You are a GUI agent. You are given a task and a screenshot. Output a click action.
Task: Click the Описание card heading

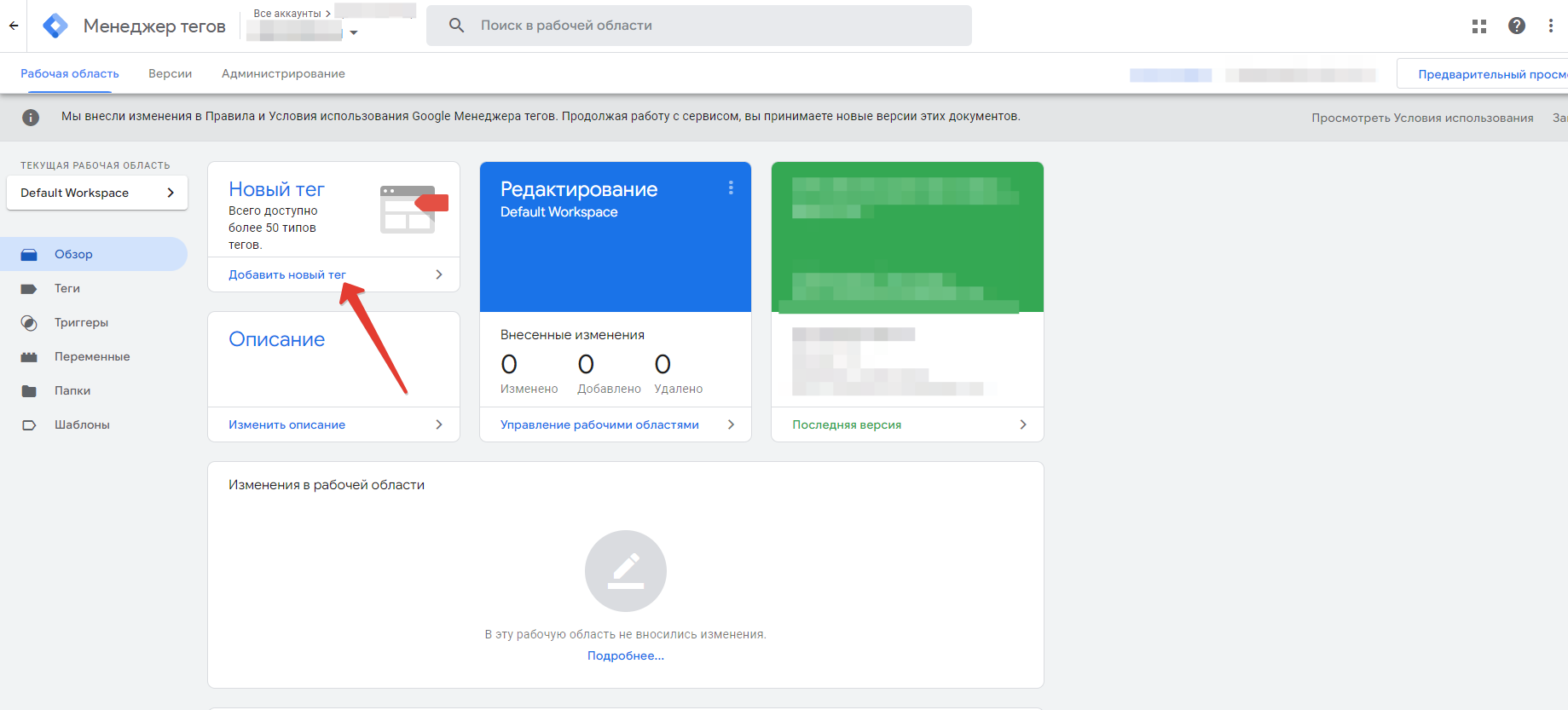(276, 339)
